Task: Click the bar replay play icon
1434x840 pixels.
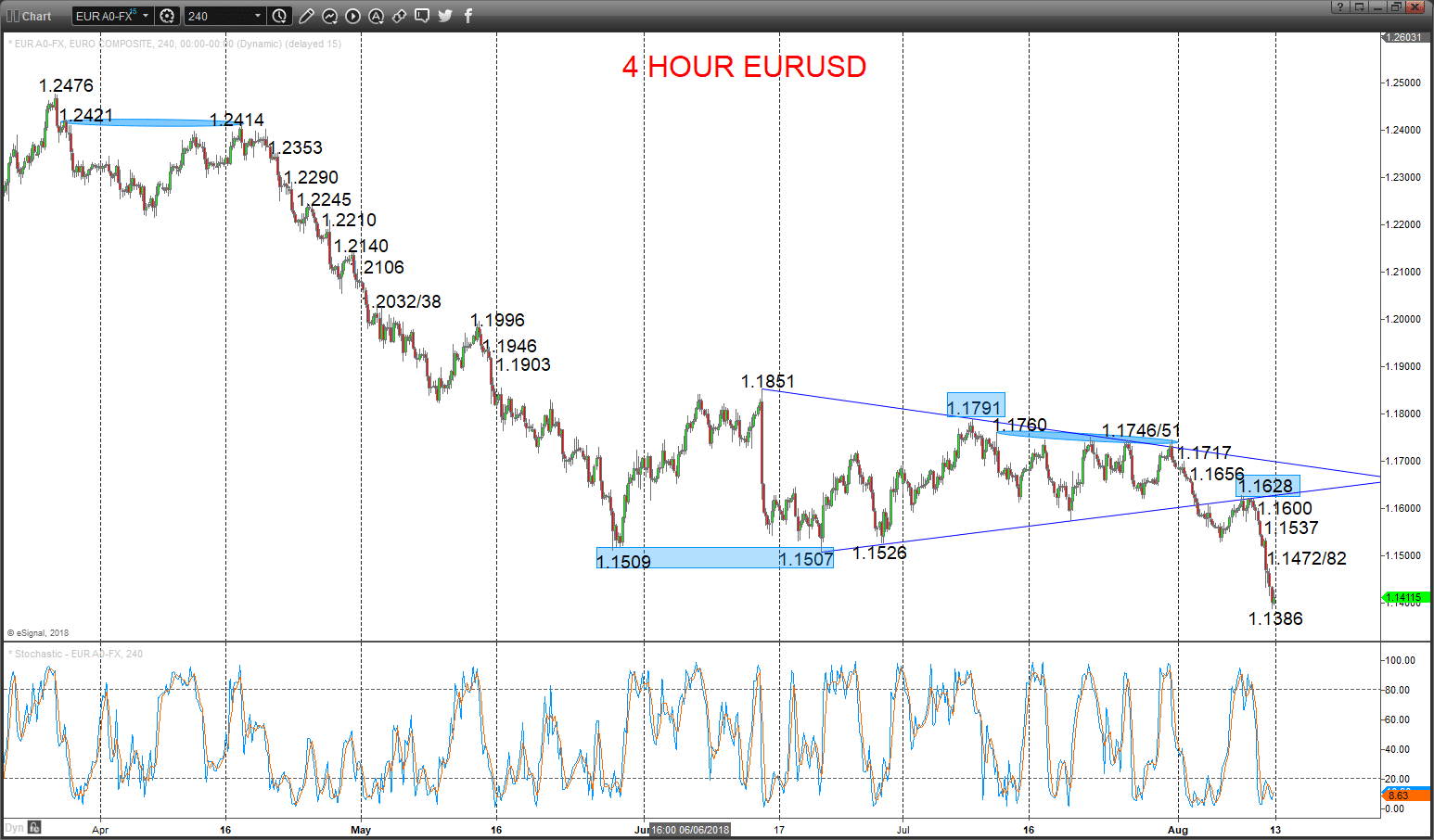Action: pos(353,16)
